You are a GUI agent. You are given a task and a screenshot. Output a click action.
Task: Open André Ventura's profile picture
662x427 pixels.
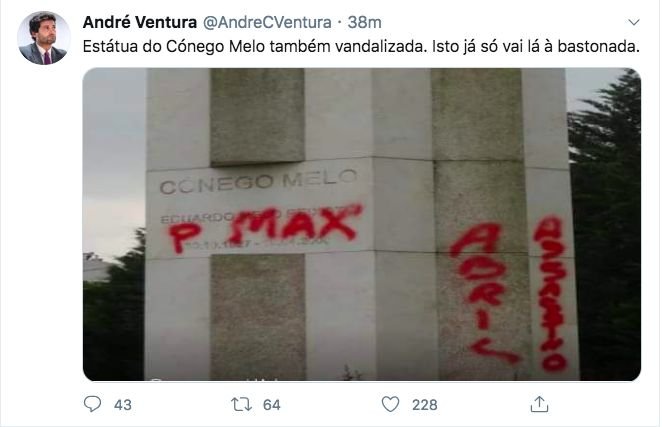point(44,38)
